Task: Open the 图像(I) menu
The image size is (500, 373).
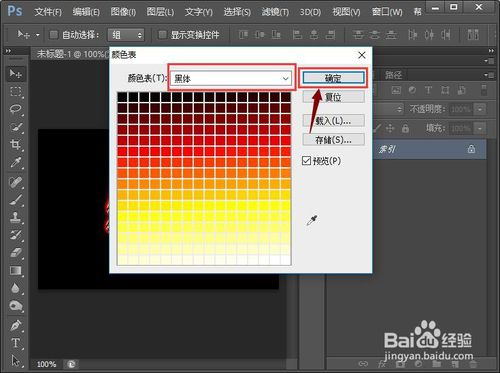Action: [x=123, y=12]
